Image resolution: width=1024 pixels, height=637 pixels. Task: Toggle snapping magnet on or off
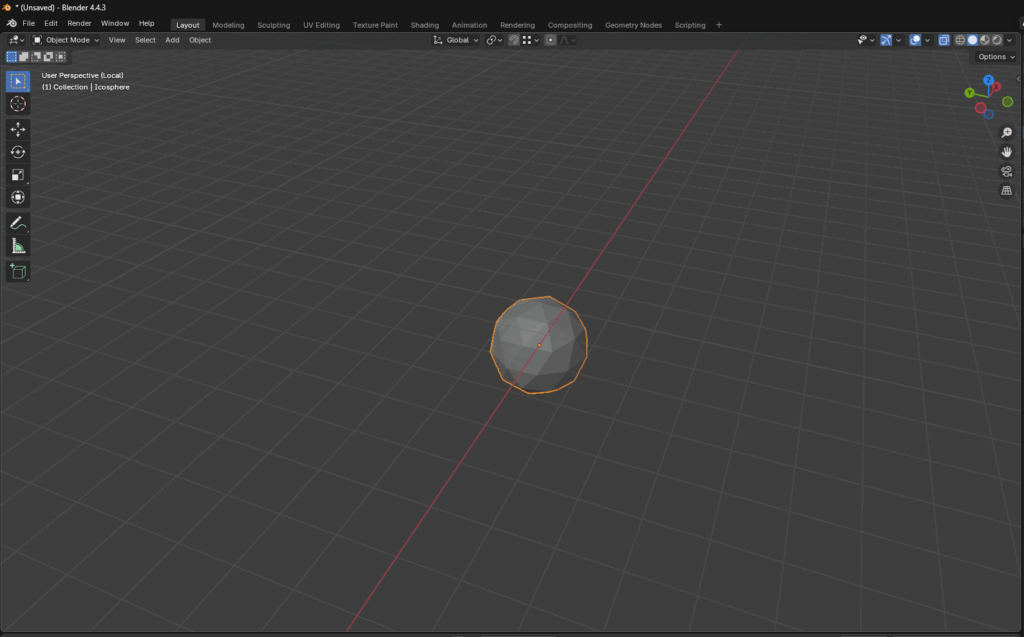(x=514, y=40)
